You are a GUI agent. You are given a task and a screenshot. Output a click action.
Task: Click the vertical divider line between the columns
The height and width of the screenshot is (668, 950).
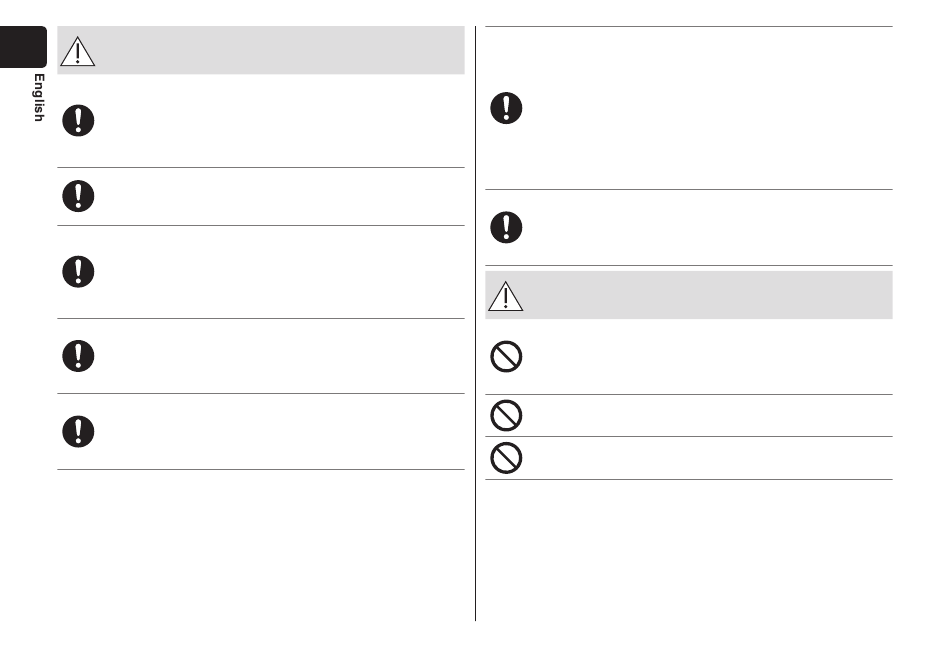[476, 323]
